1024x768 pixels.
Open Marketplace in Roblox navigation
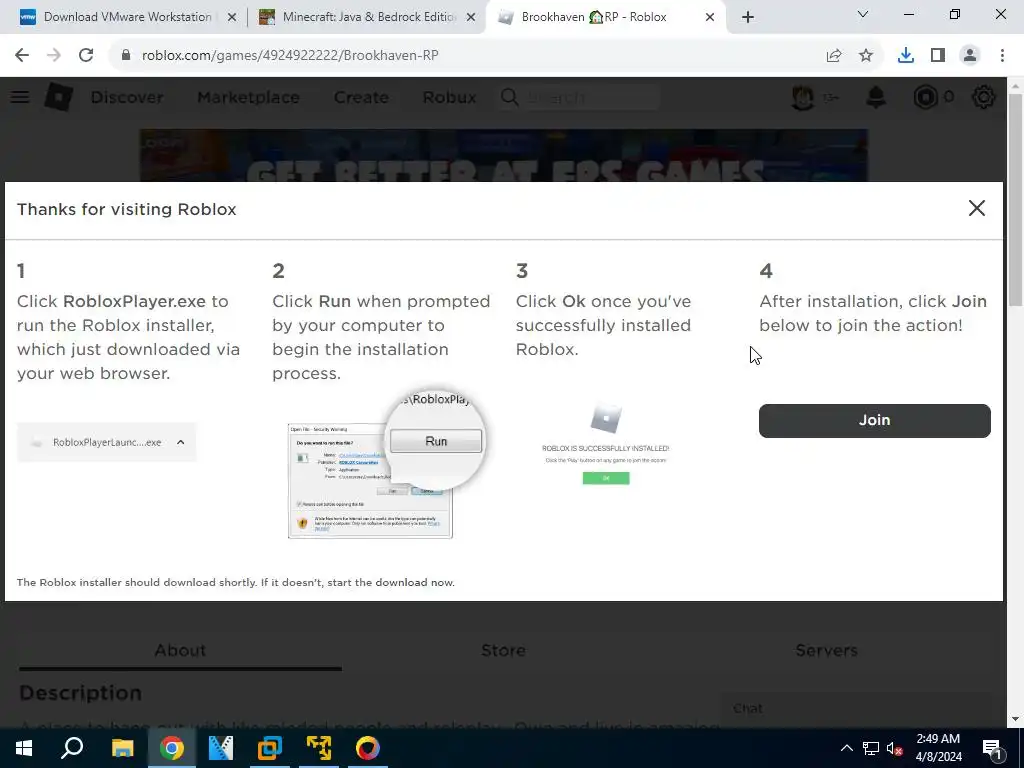[x=248, y=97]
